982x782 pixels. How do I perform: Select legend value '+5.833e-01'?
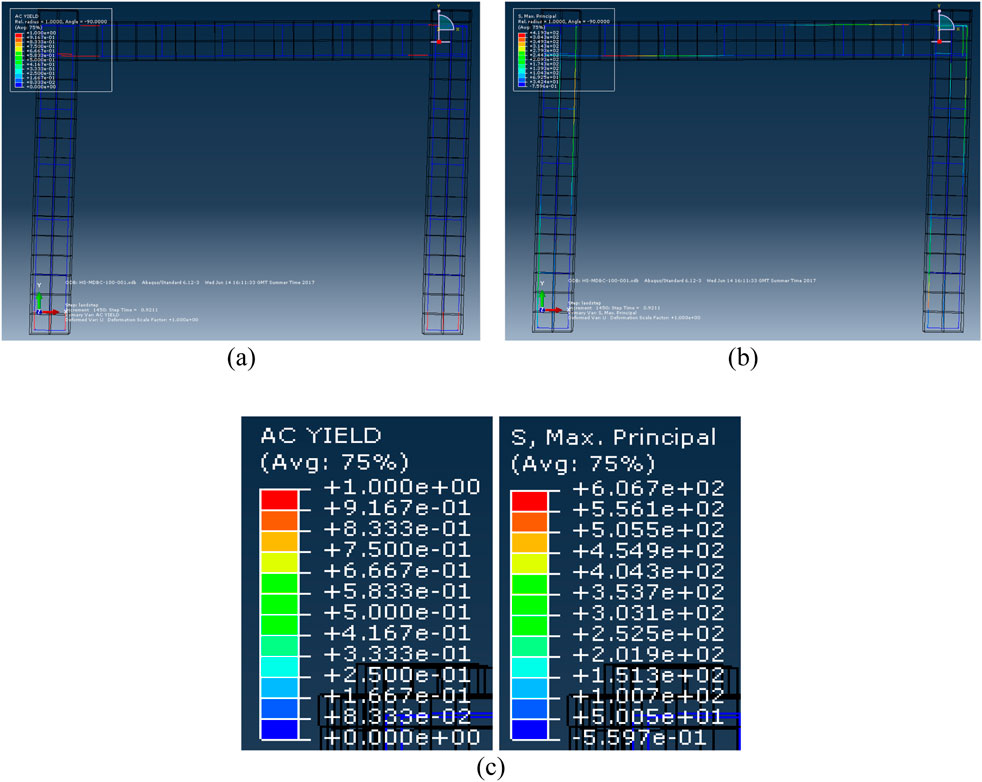[x=396, y=591]
